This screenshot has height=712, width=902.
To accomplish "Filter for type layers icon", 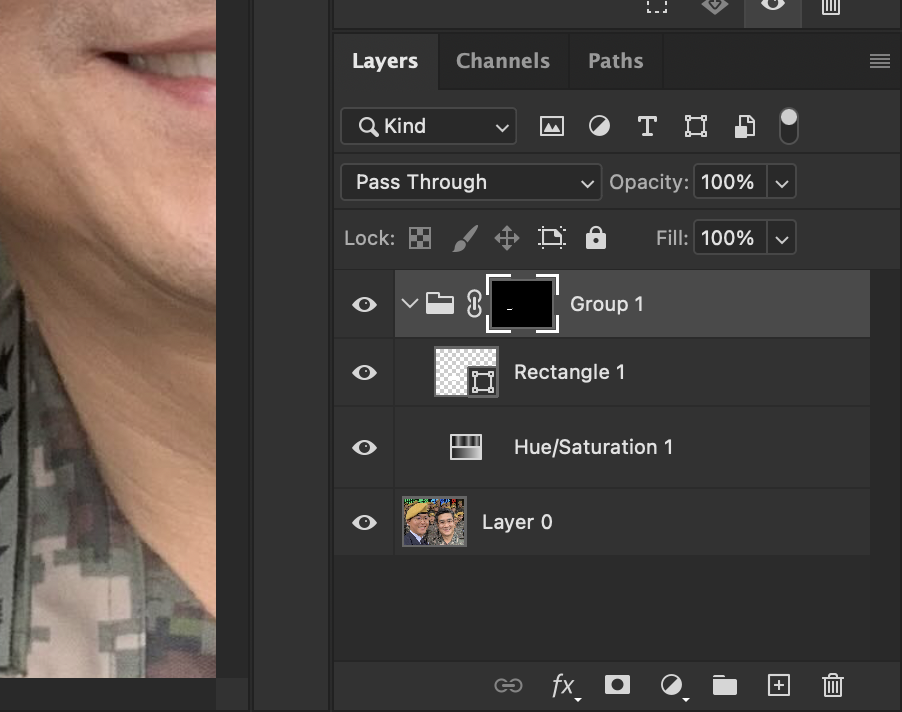I will (x=647, y=126).
